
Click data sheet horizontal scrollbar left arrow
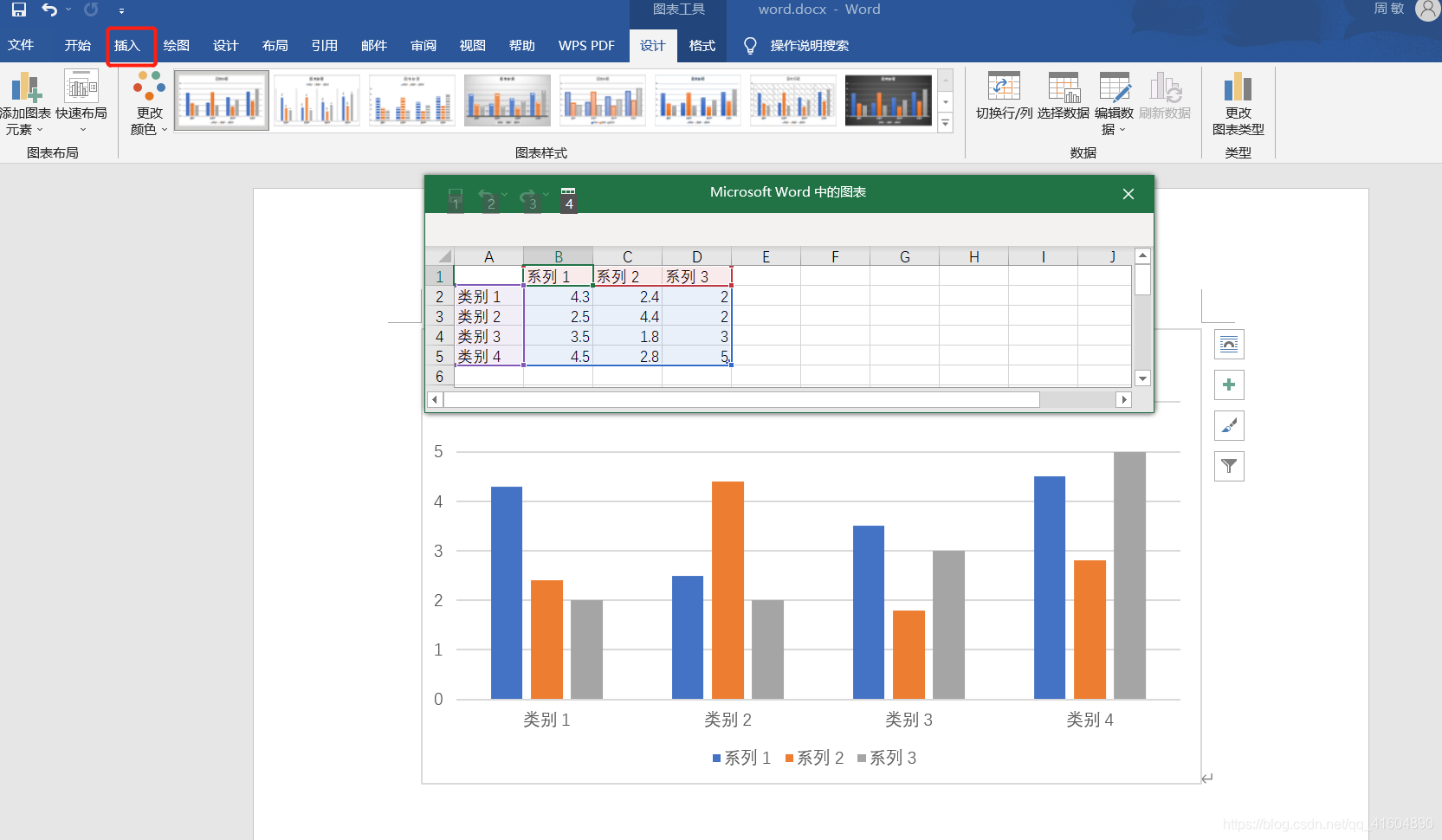click(x=436, y=399)
